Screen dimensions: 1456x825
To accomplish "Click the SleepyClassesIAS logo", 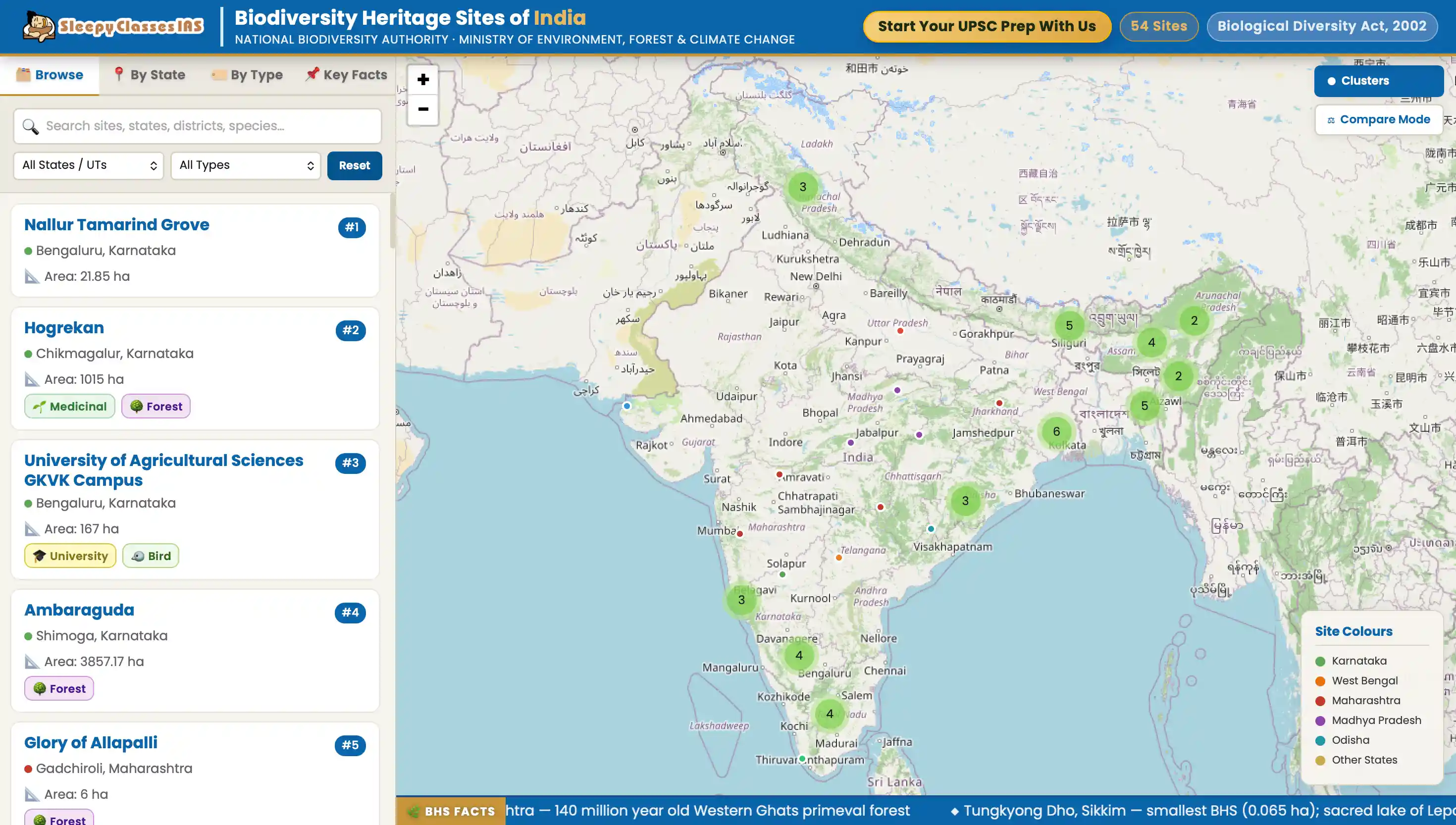I will point(113,26).
